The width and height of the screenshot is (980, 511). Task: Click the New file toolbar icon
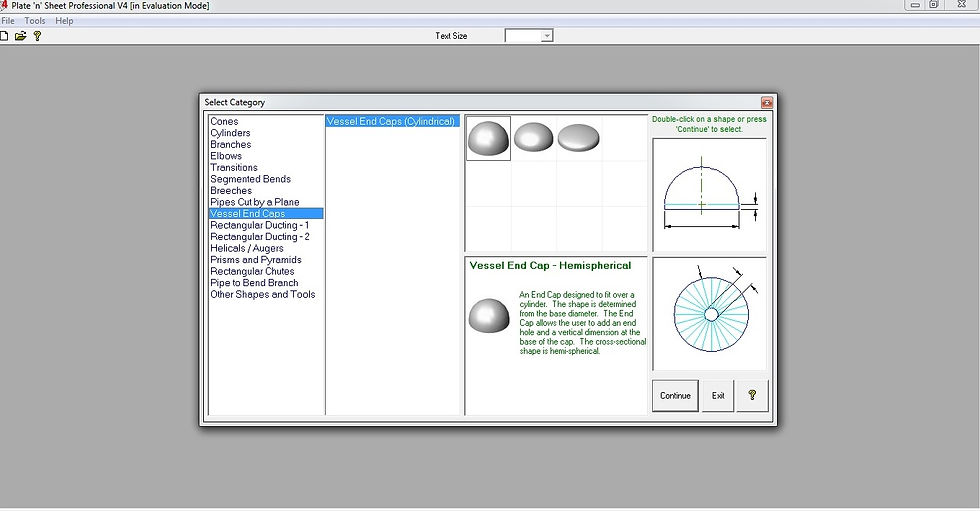coord(5,36)
